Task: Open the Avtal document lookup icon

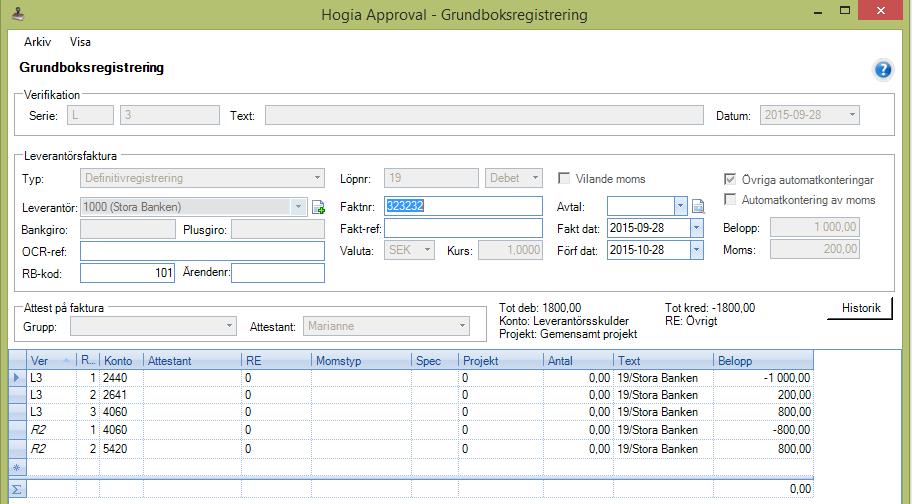Action: [698, 206]
